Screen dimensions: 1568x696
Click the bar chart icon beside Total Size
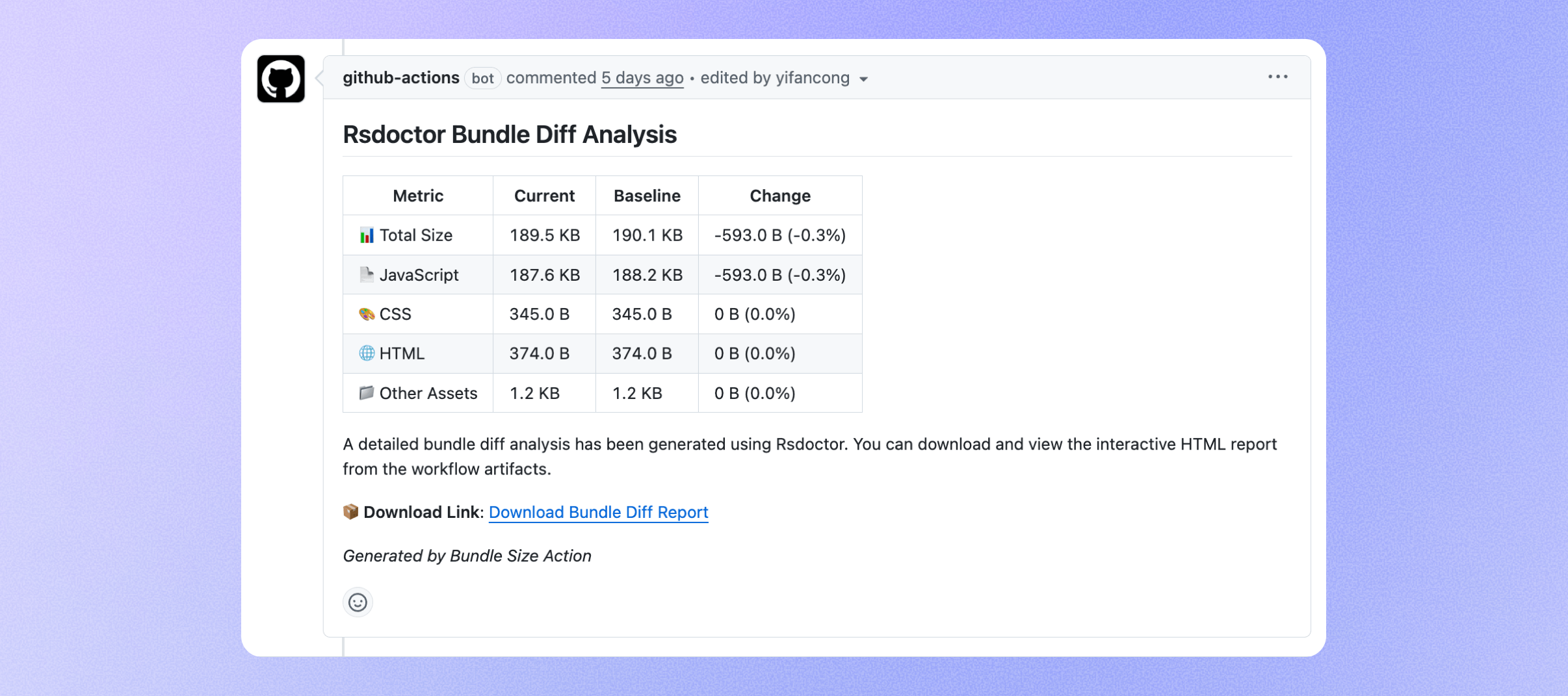tap(367, 235)
